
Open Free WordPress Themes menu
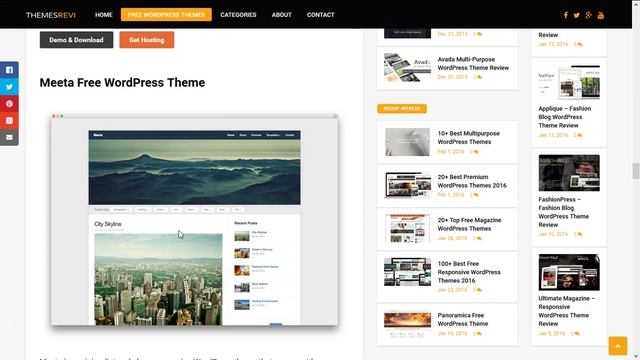(166, 15)
